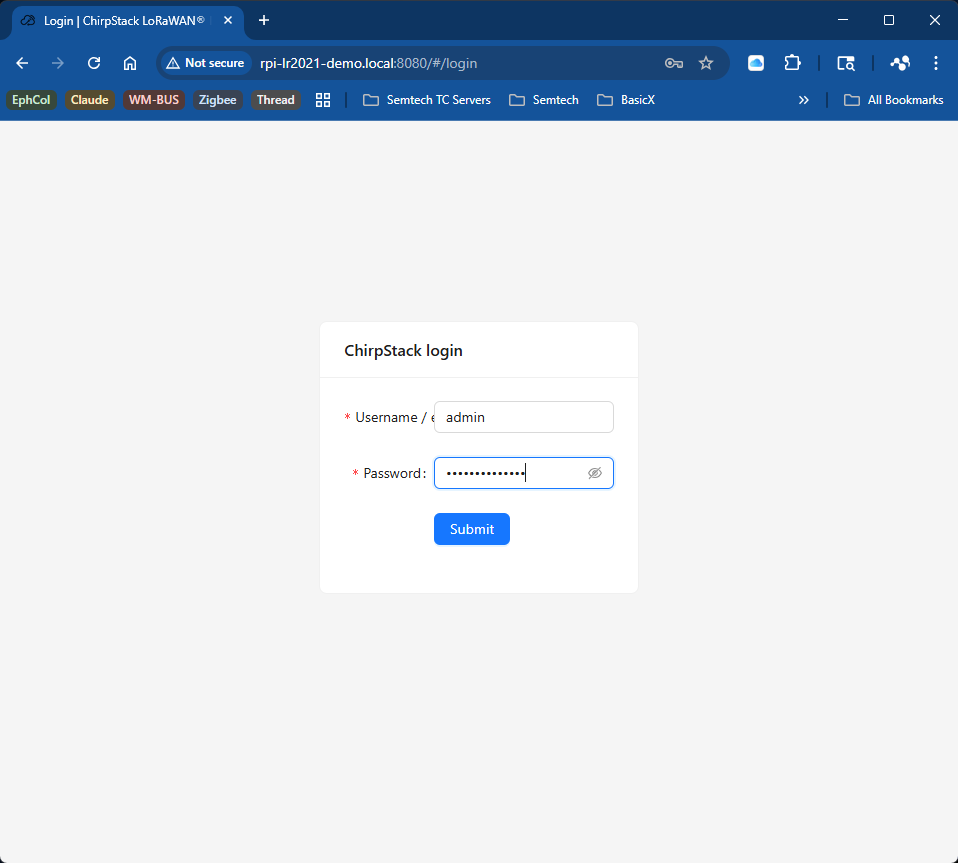Go forward with the forward arrow
The height and width of the screenshot is (863, 958).
coord(57,63)
